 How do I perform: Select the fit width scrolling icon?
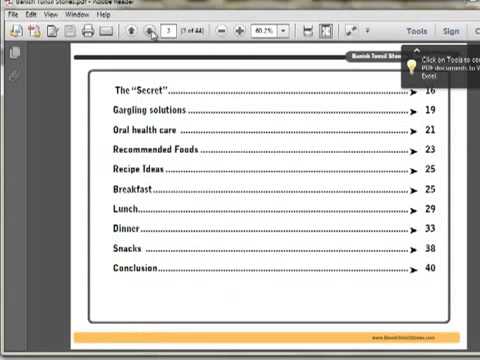308,31
